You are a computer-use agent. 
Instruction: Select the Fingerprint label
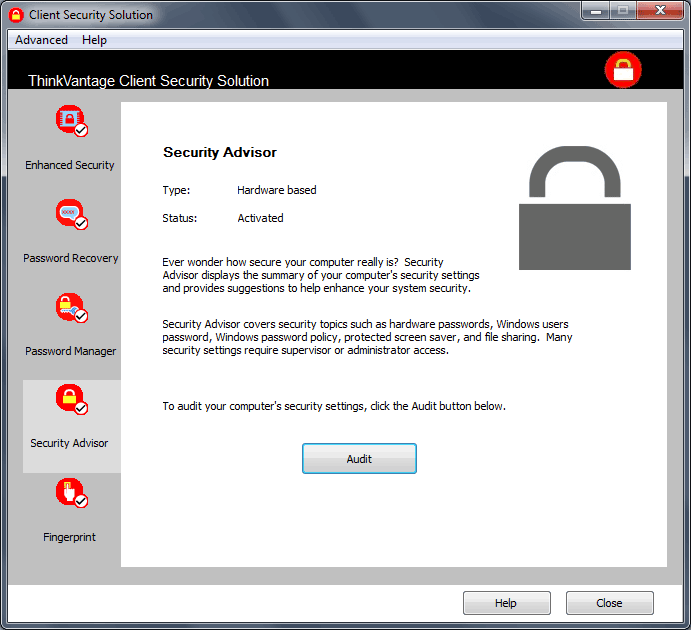coord(69,537)
